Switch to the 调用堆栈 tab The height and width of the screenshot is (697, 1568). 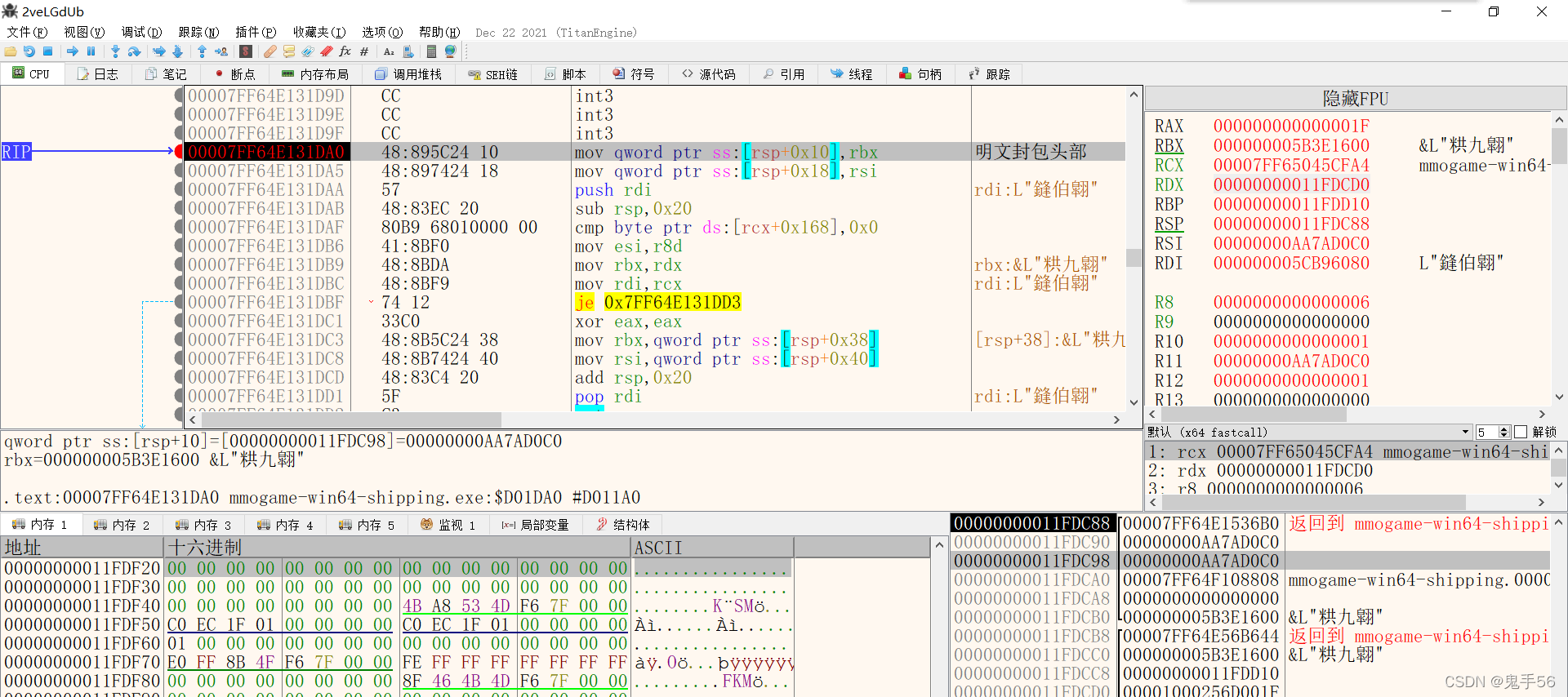pos(408,74)
